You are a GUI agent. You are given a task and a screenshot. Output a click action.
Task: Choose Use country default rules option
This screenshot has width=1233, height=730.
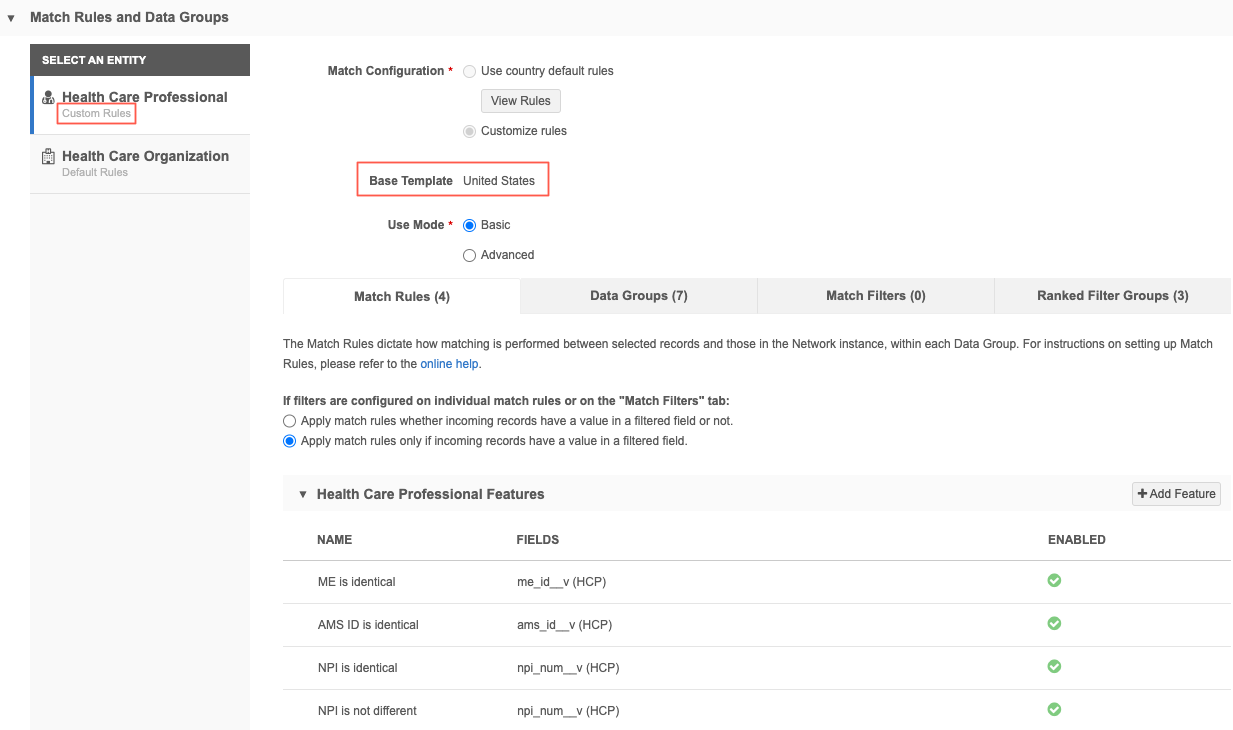coord(470,71)
